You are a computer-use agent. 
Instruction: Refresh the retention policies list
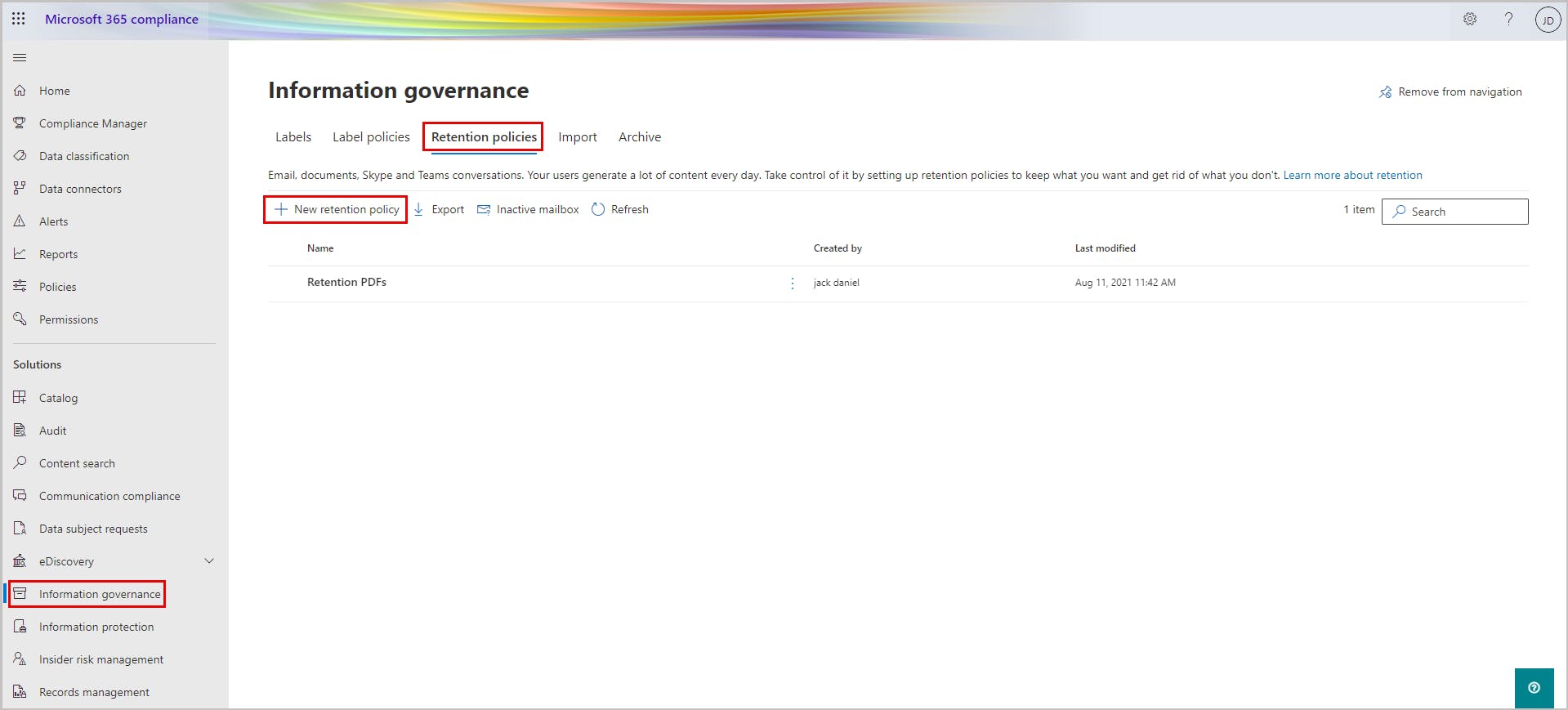[620, 210]
